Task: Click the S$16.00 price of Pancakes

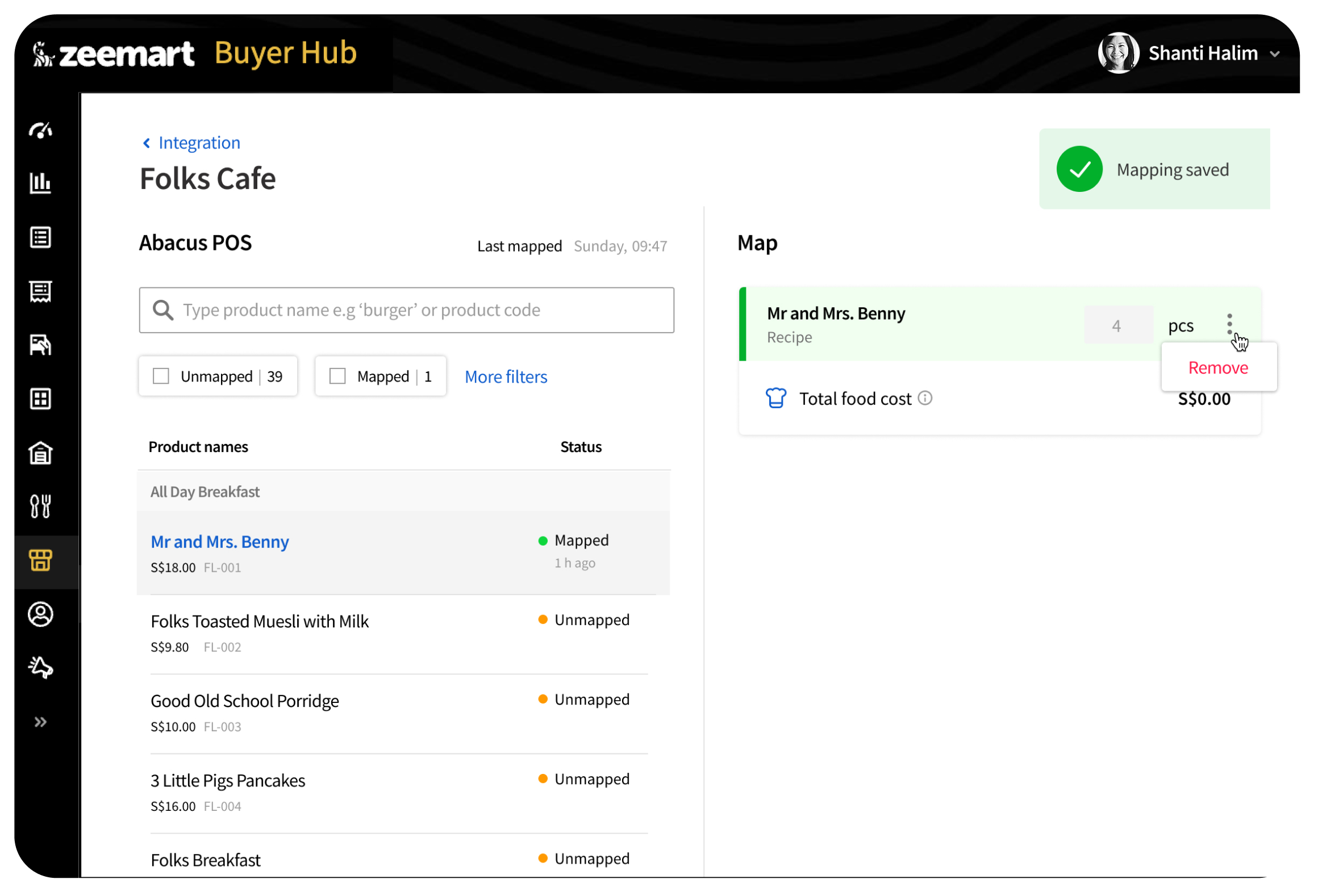Action: [x=173, y=806]
